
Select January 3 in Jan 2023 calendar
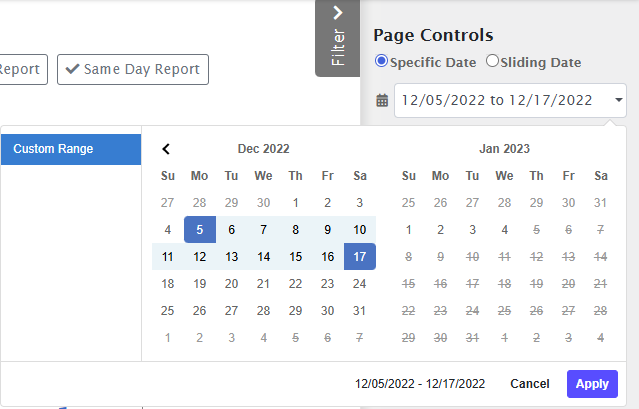pyautogui.click(x=472, y=229)
